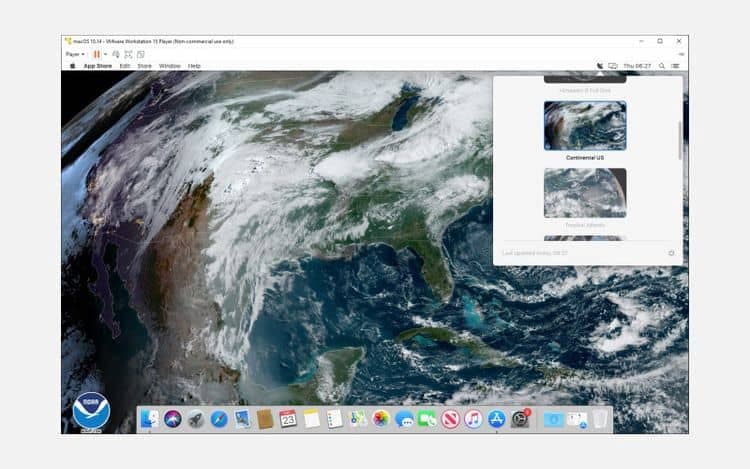The width and height of the screenshot is (750, 469).
Task: Open App Store icon in dock
Action: click(x=496, y=419)
